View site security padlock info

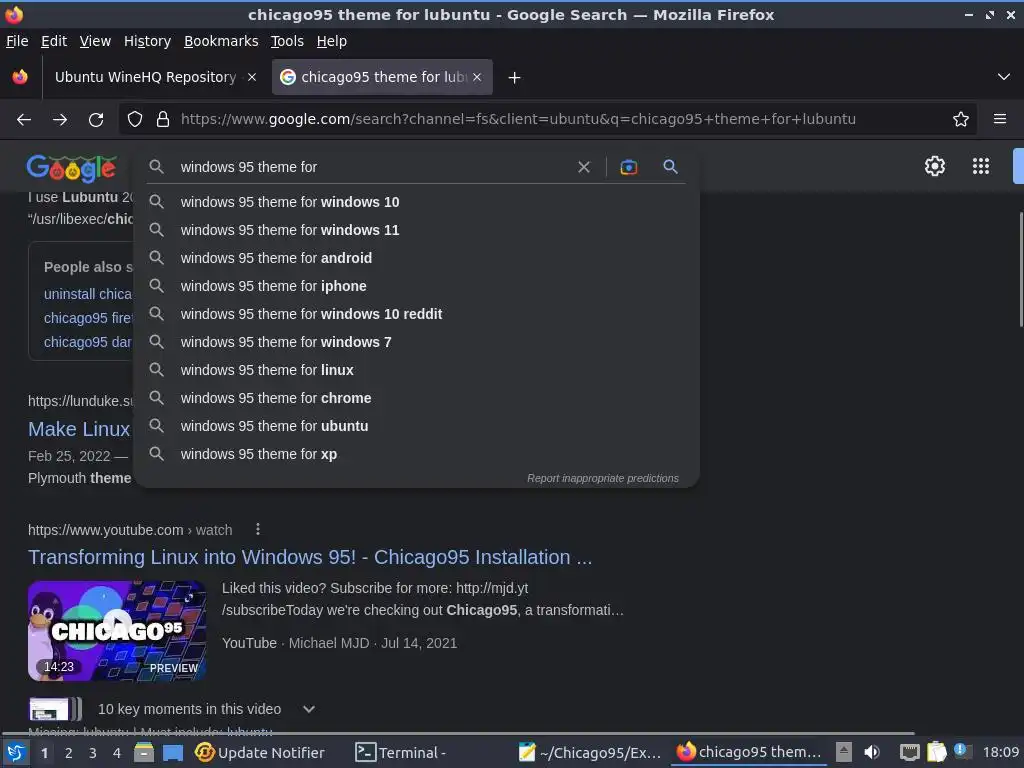[x=163, y=120]
